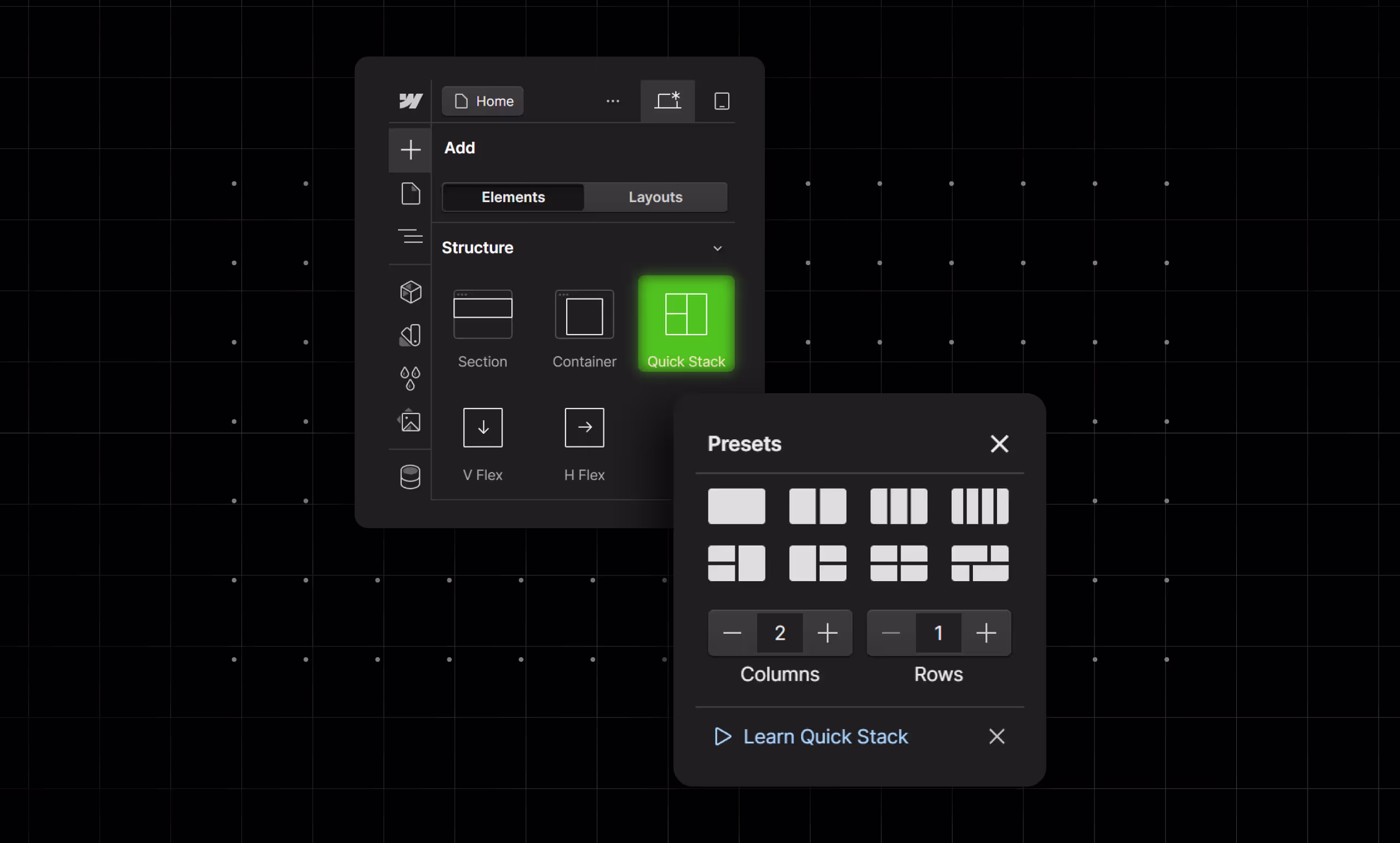Add a Section element

click(482, 328)
